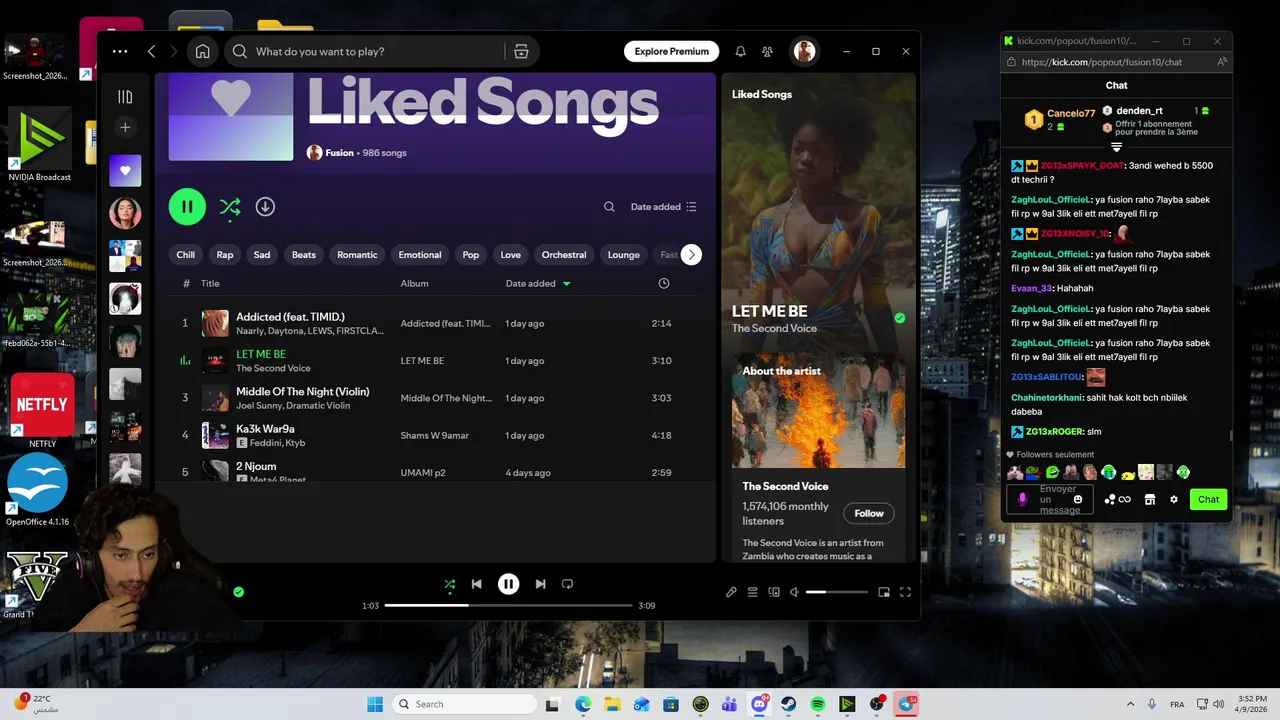1280x720 pixels.
Task: Click the purple microphone icon in Kick chat
Action: [1022, 499]
